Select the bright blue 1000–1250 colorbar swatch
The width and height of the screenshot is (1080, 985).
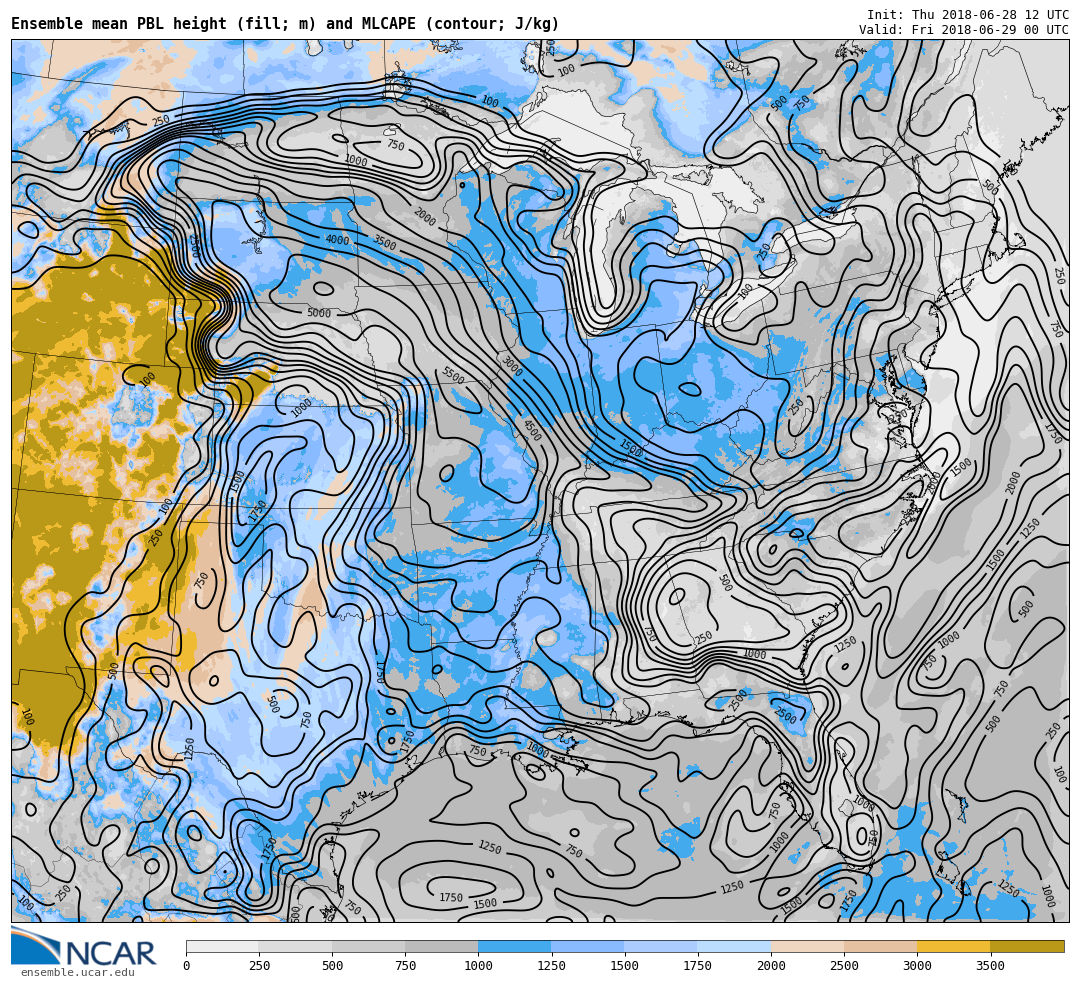click(514, 946)
